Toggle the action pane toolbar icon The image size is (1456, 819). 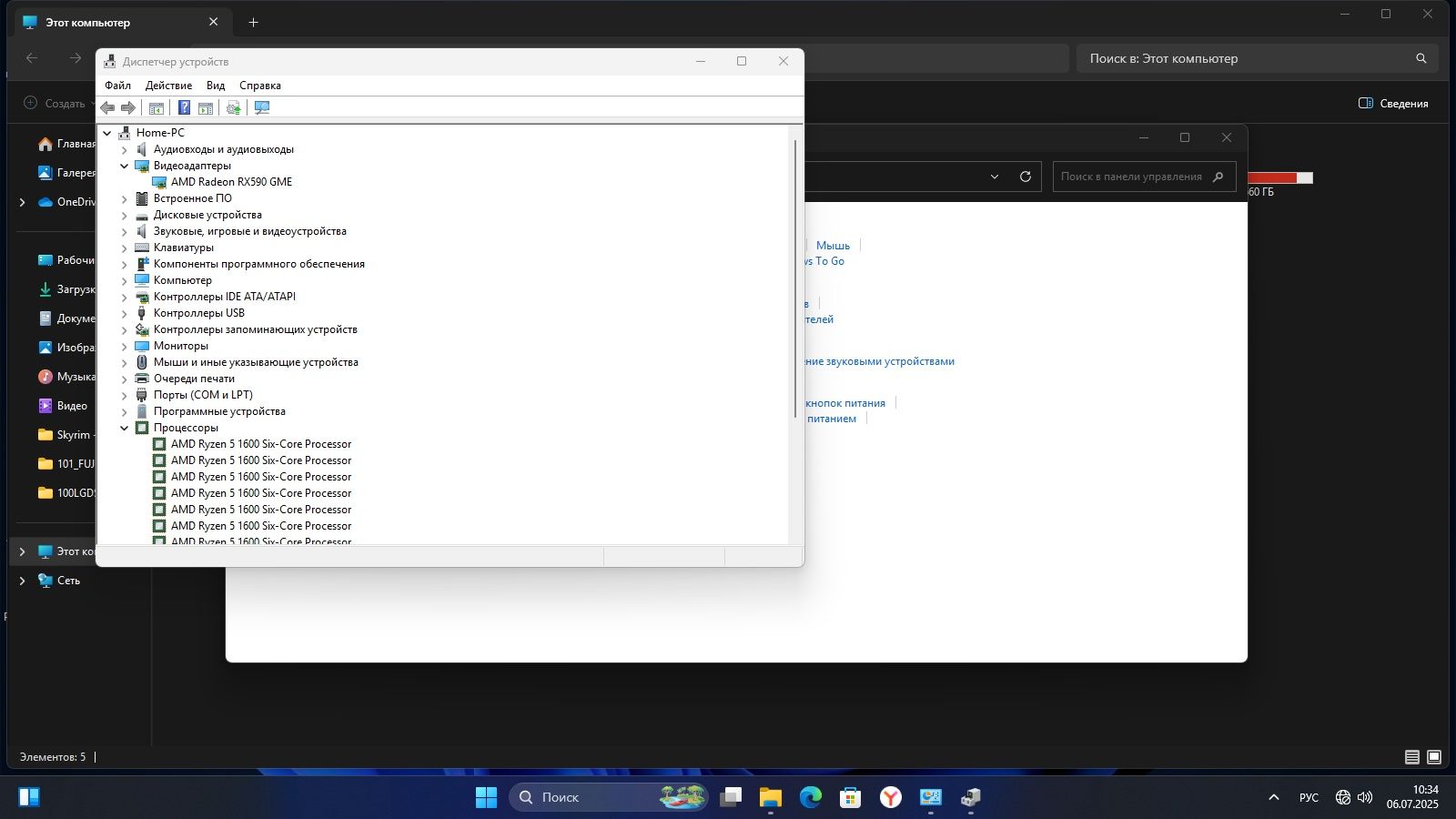coord(206,107)
